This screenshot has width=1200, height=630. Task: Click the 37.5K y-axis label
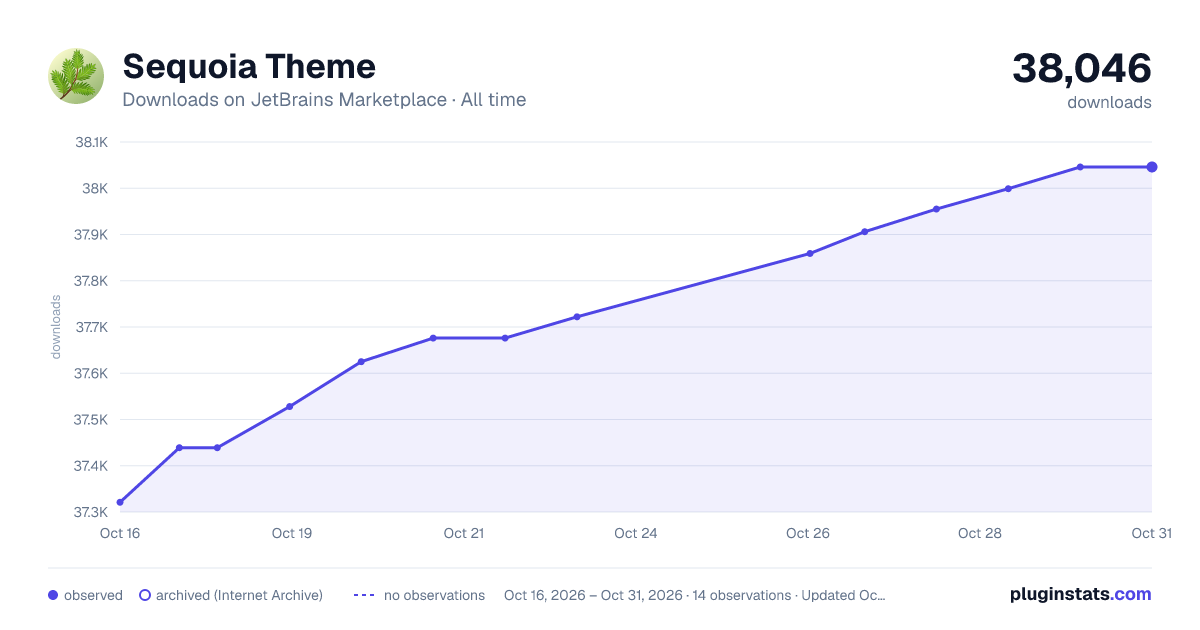91,420
